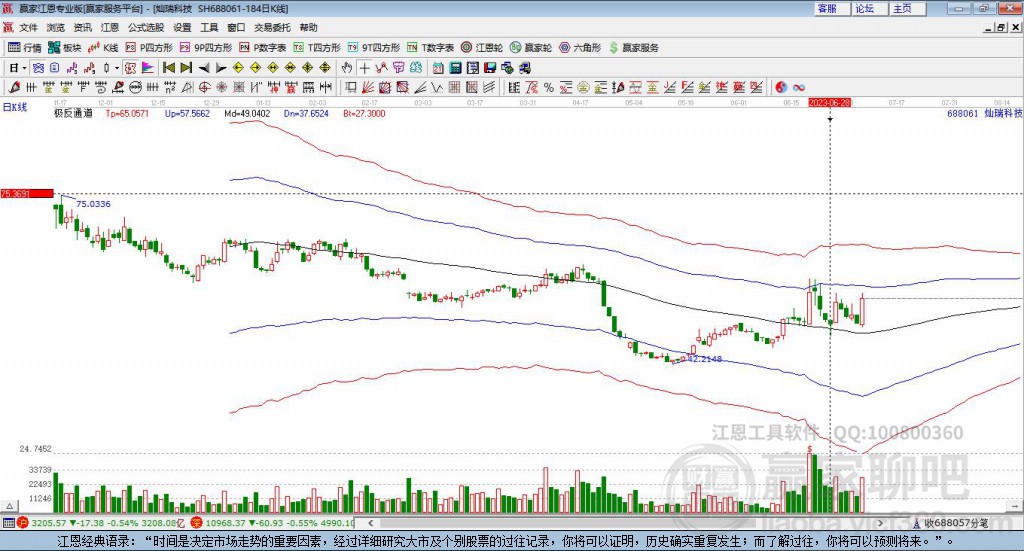Screen dimensions: 1024x551
Task: Click the 主页 homepage button
Action: coord(907,8)
